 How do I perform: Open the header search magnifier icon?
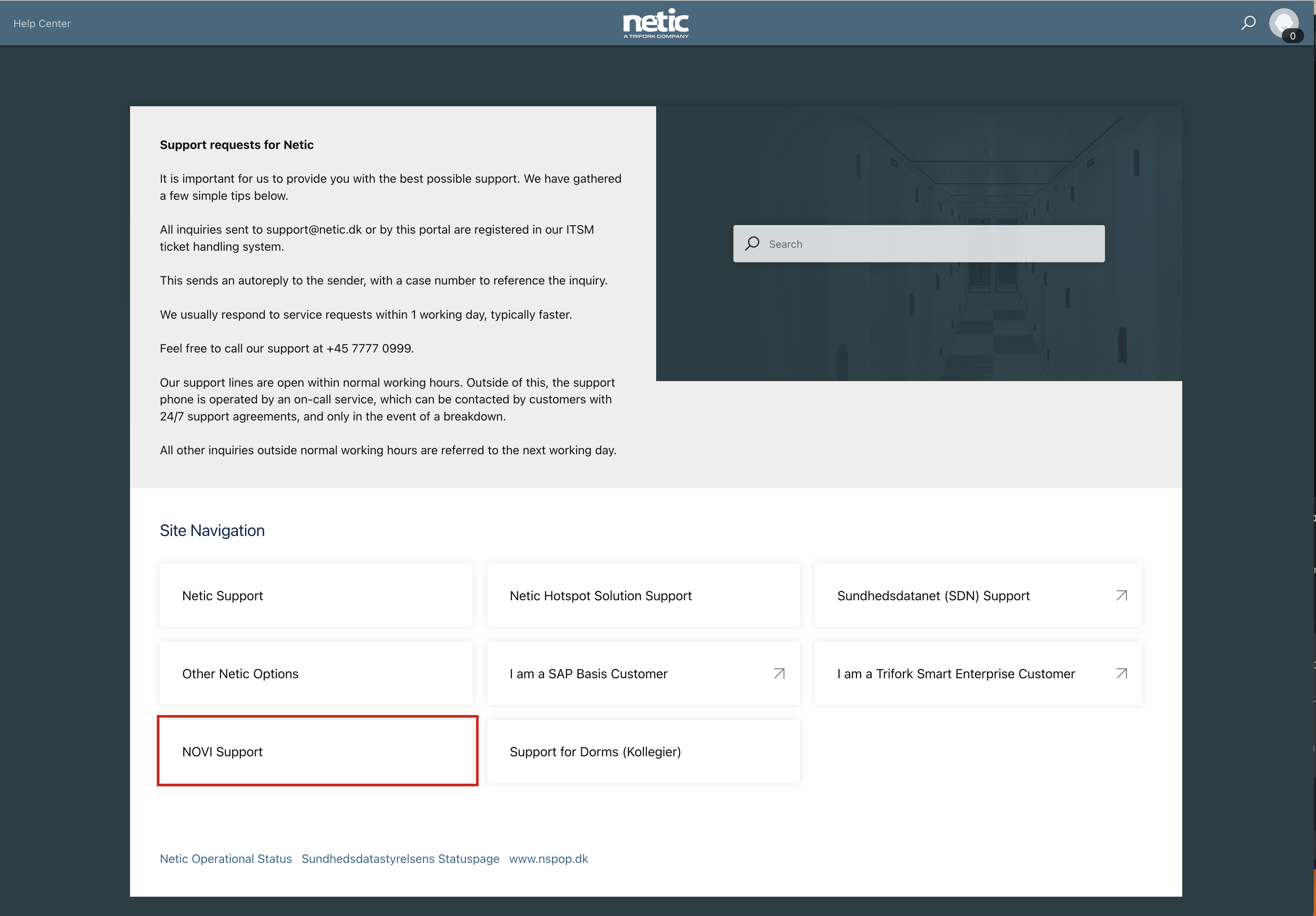pyautogui.click(x=1248, y=23)
